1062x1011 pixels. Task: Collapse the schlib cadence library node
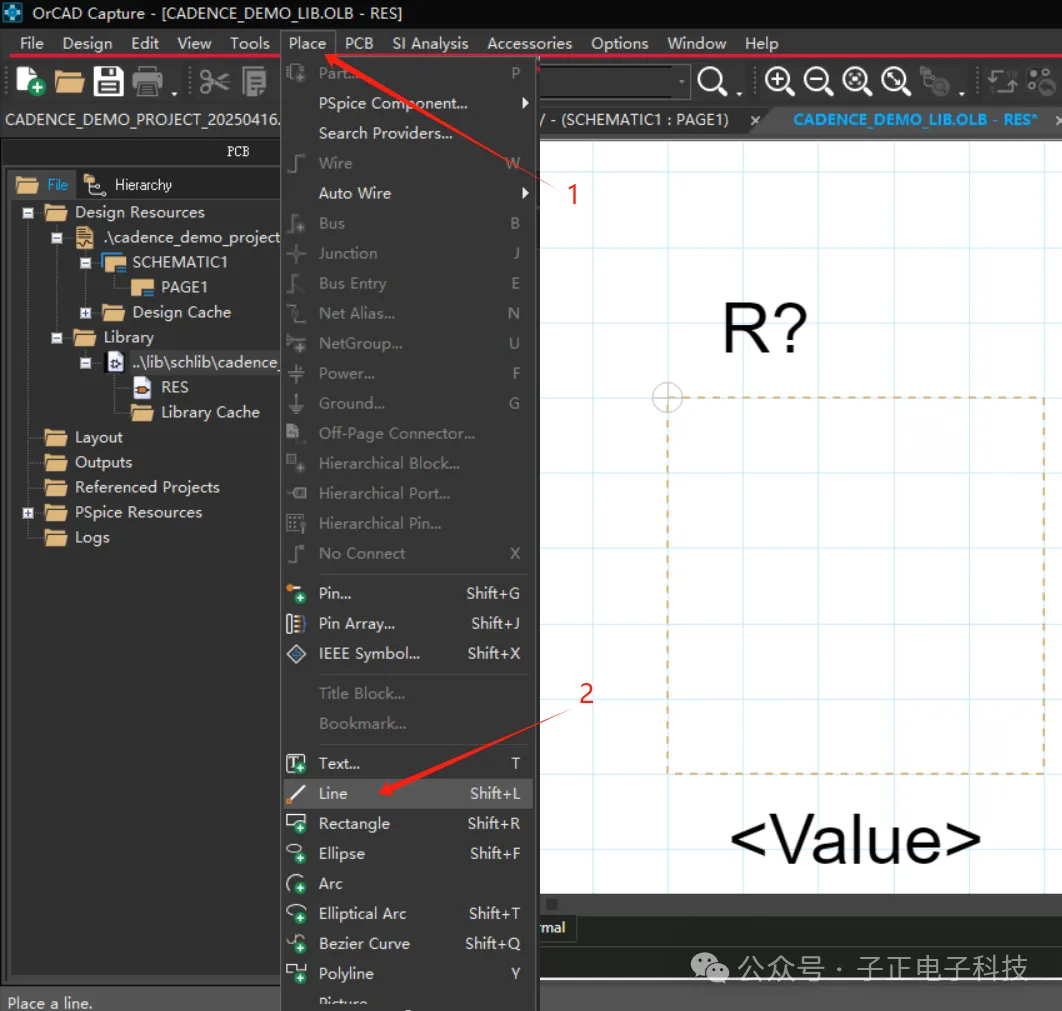[85, 363]
